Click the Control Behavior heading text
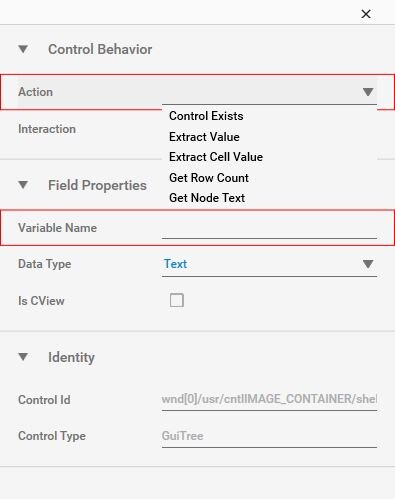The width and height of the screenshot is (395, 499). pyautogui.click(x=100, y=49)
